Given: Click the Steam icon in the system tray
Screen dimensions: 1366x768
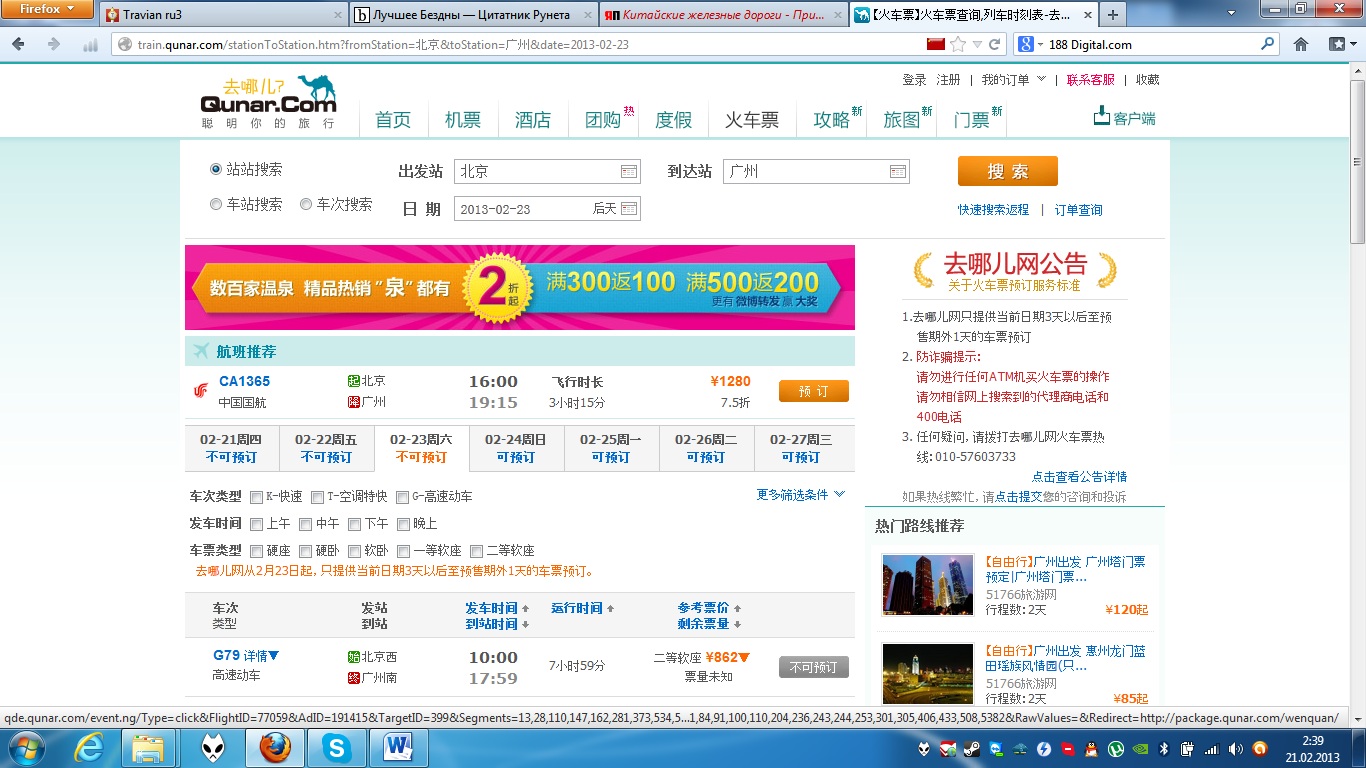Looking at the screenshot, I should pos(971,748).
